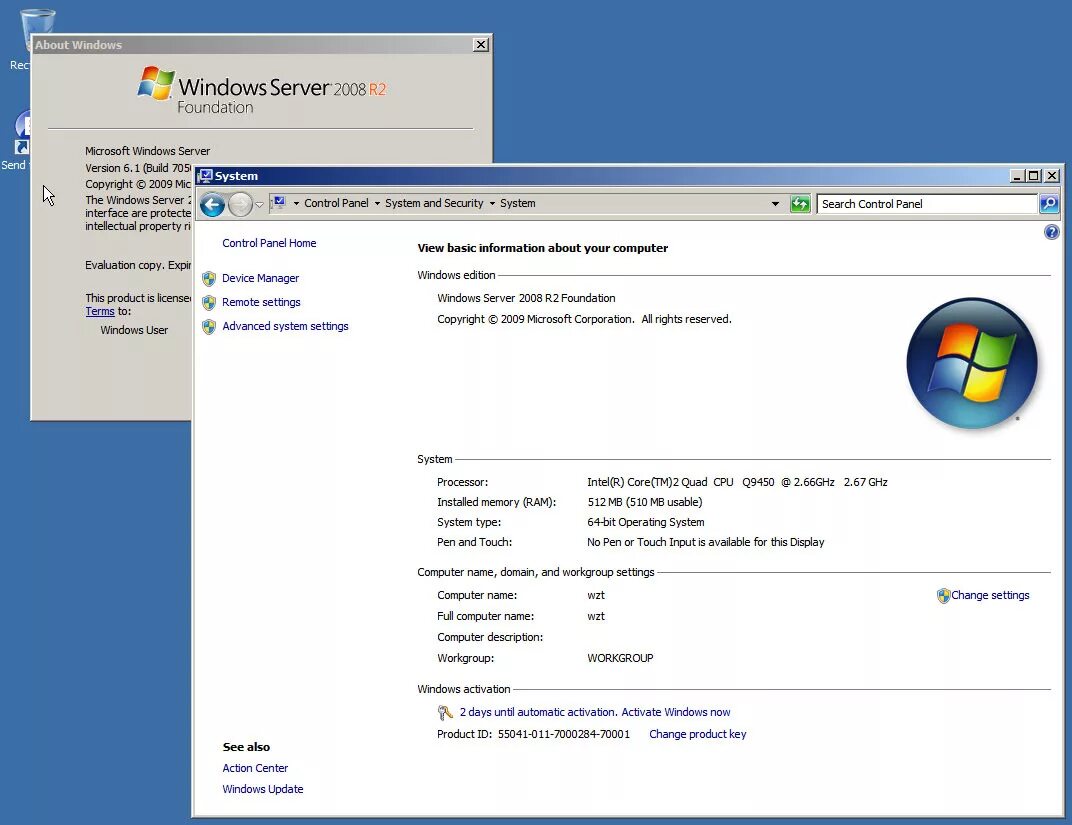The image size is (1072, 825).
Task: Close the About Windows dialog
Action: coord(481,44)
